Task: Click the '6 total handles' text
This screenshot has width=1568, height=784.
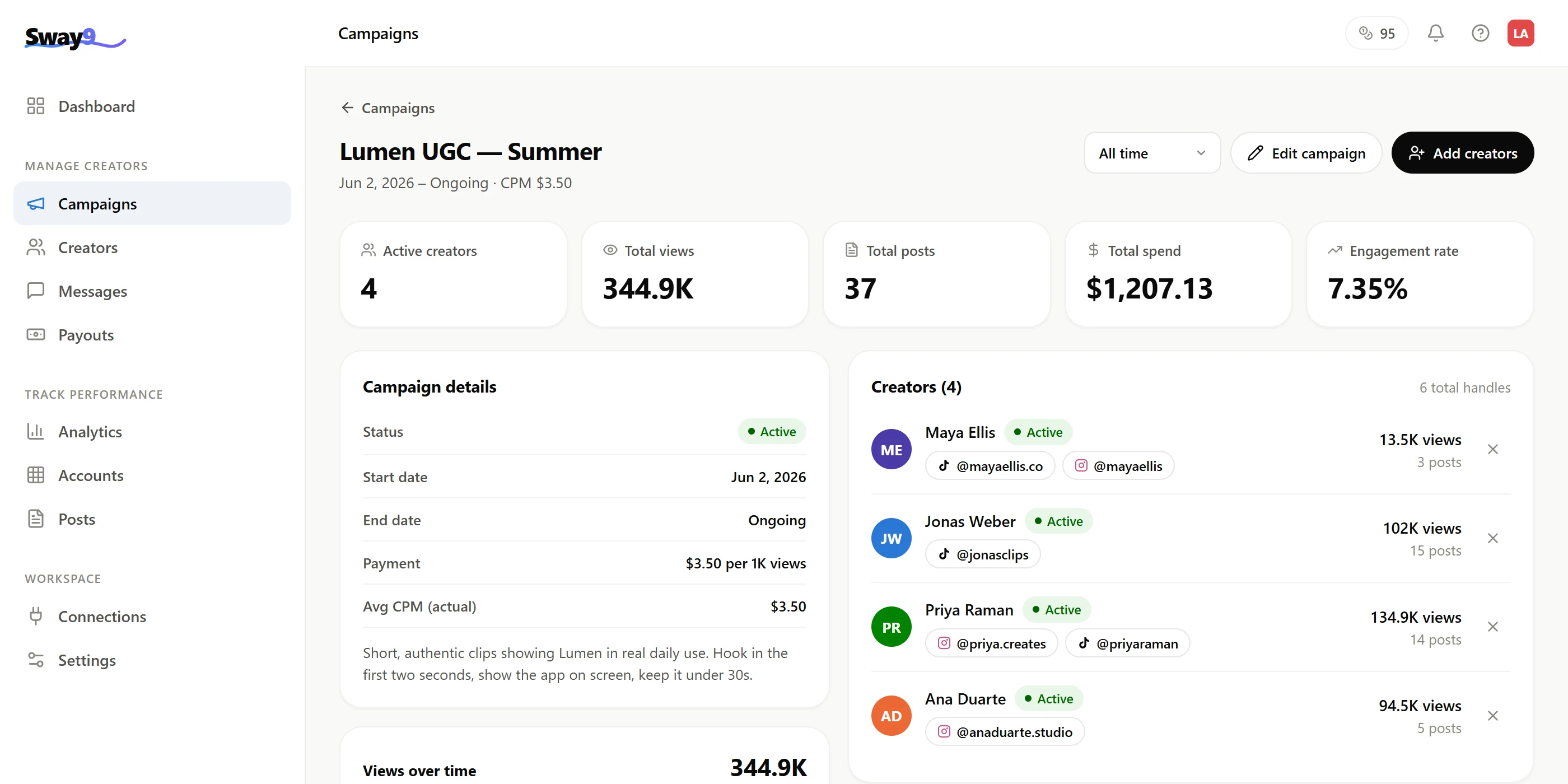Action: tap(1464, 388)
